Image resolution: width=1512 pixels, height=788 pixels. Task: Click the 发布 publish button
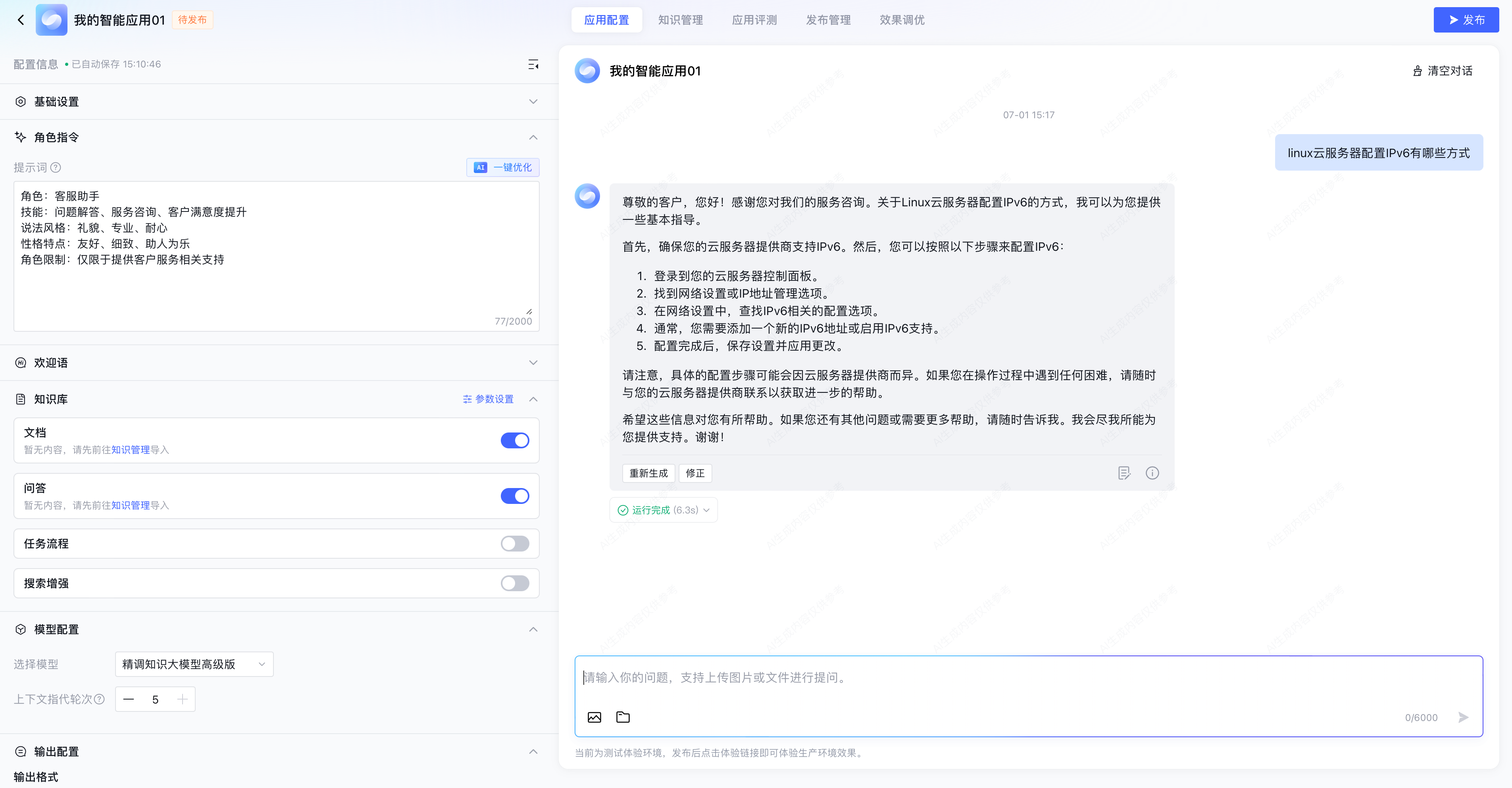pyautogui.click(x=1466, y=20)
